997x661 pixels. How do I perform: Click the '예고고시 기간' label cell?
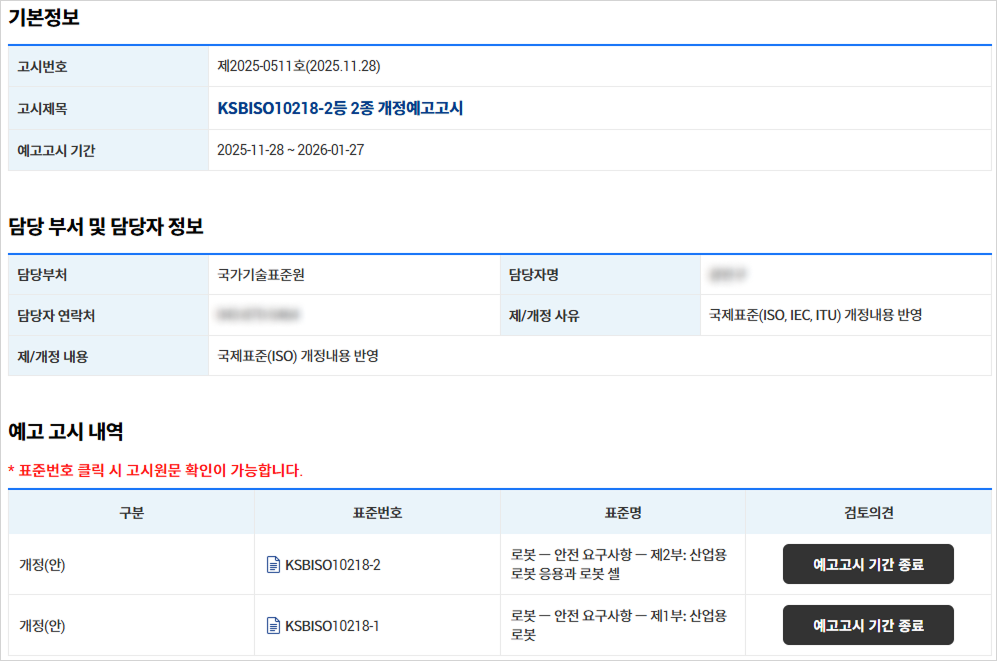point(108,150)
